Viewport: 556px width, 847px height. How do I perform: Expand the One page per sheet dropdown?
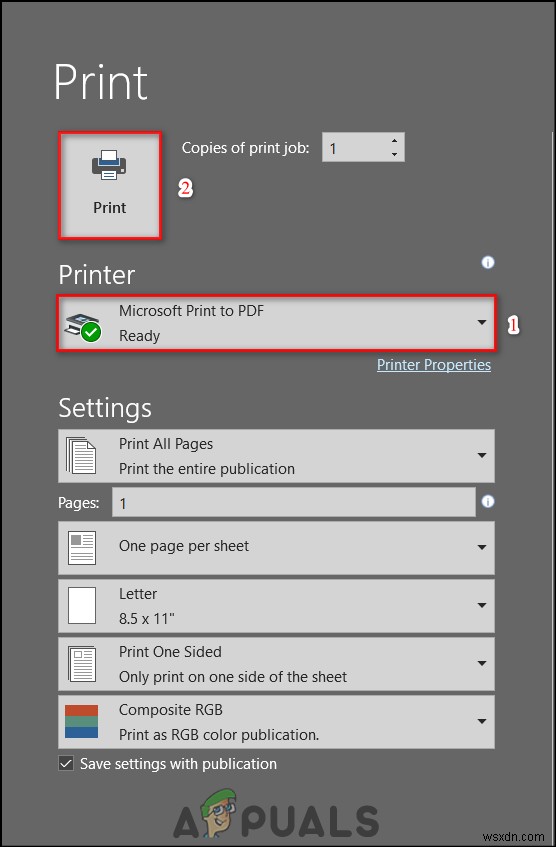tap(276, 548)
